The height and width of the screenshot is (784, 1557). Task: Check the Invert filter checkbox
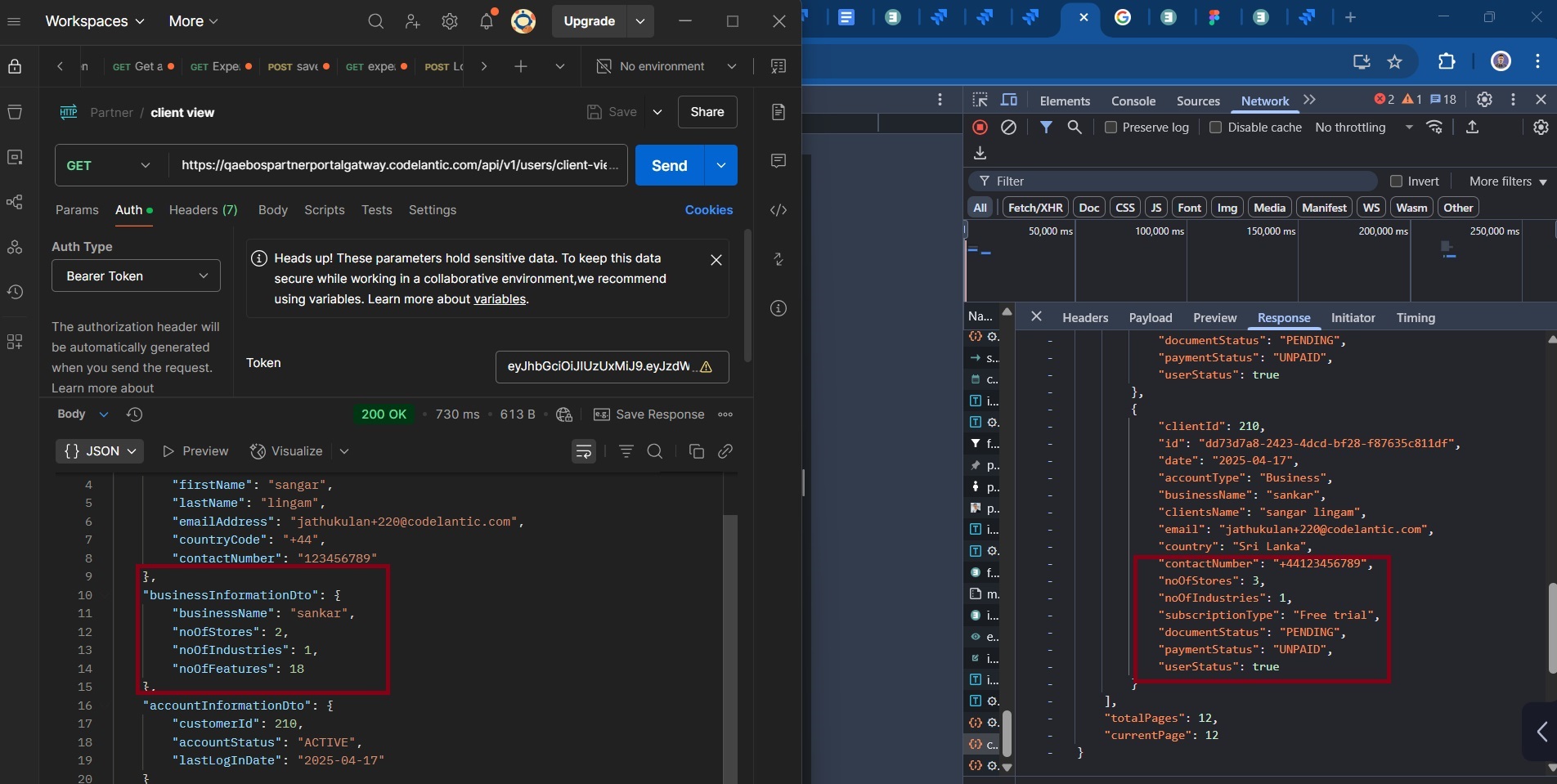pyautogui.click(x=1396, y=181)
